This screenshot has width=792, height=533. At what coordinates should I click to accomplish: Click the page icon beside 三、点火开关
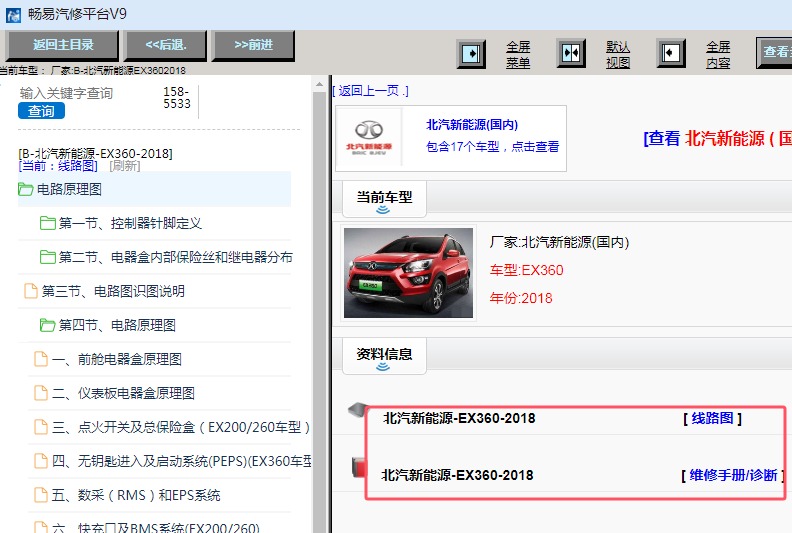41,427
